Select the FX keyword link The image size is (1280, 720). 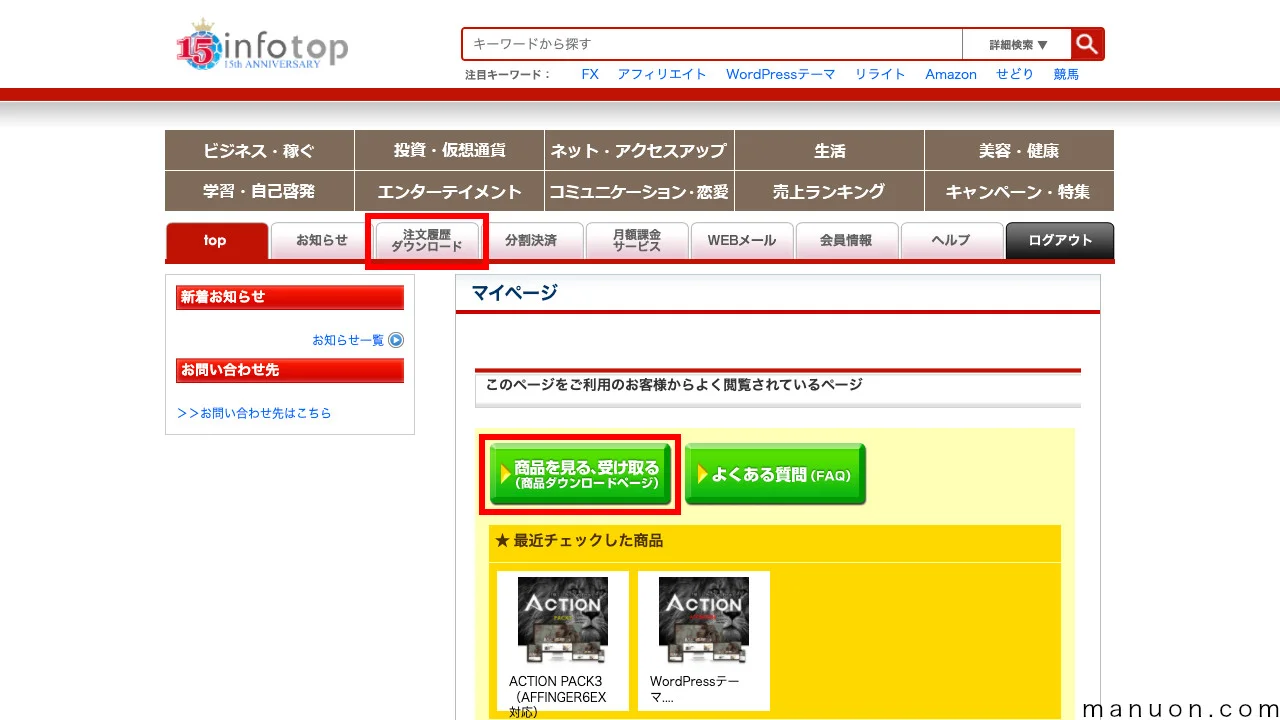click(x=590, y=74)
